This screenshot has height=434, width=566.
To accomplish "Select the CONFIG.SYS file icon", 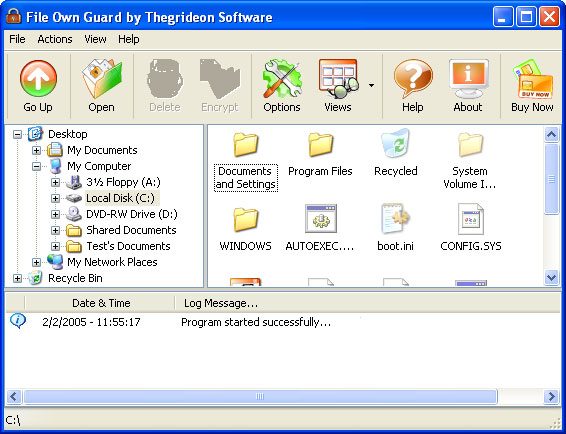I will 471,218.
